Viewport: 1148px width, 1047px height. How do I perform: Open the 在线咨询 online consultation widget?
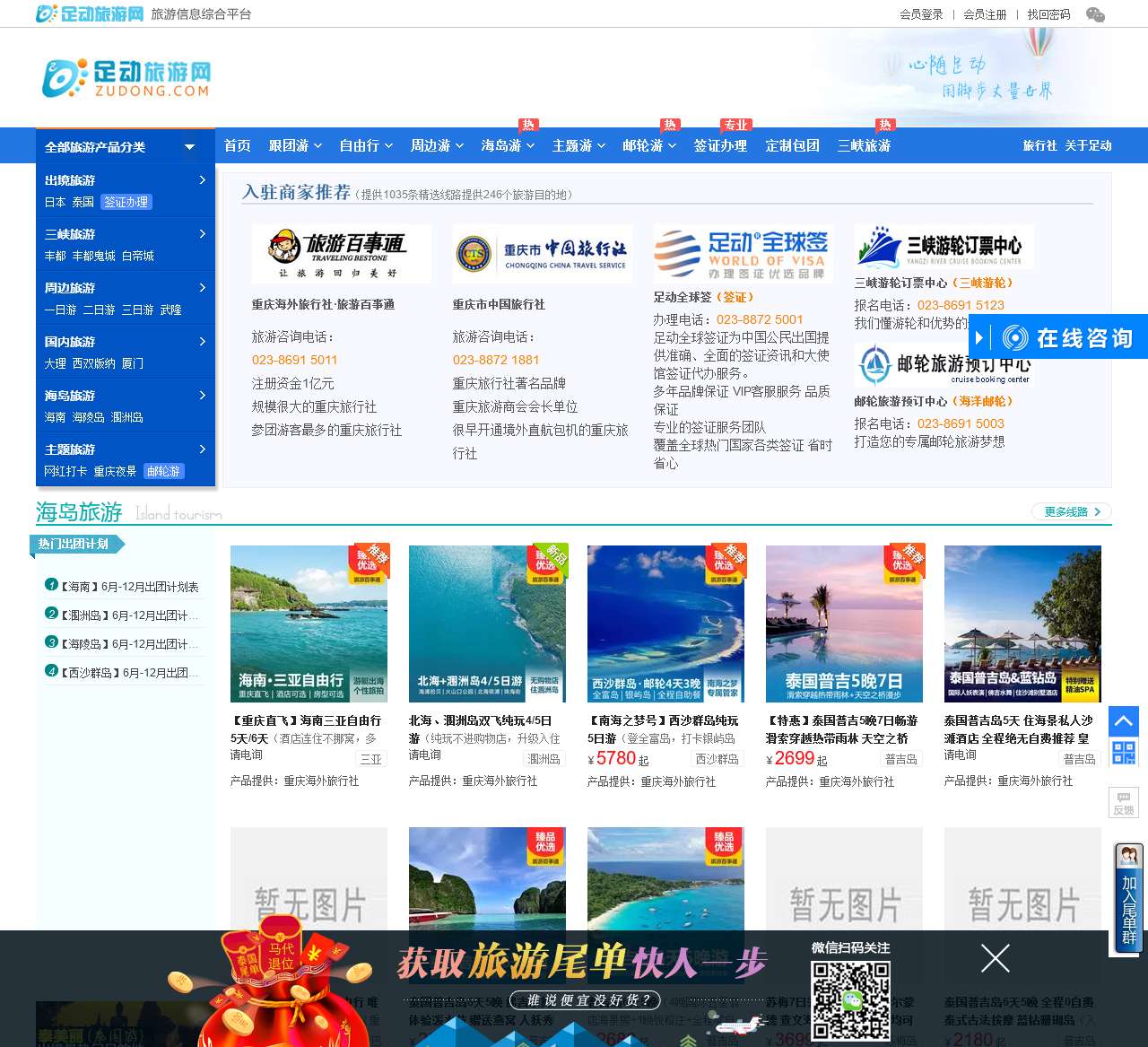point(1058,337)
